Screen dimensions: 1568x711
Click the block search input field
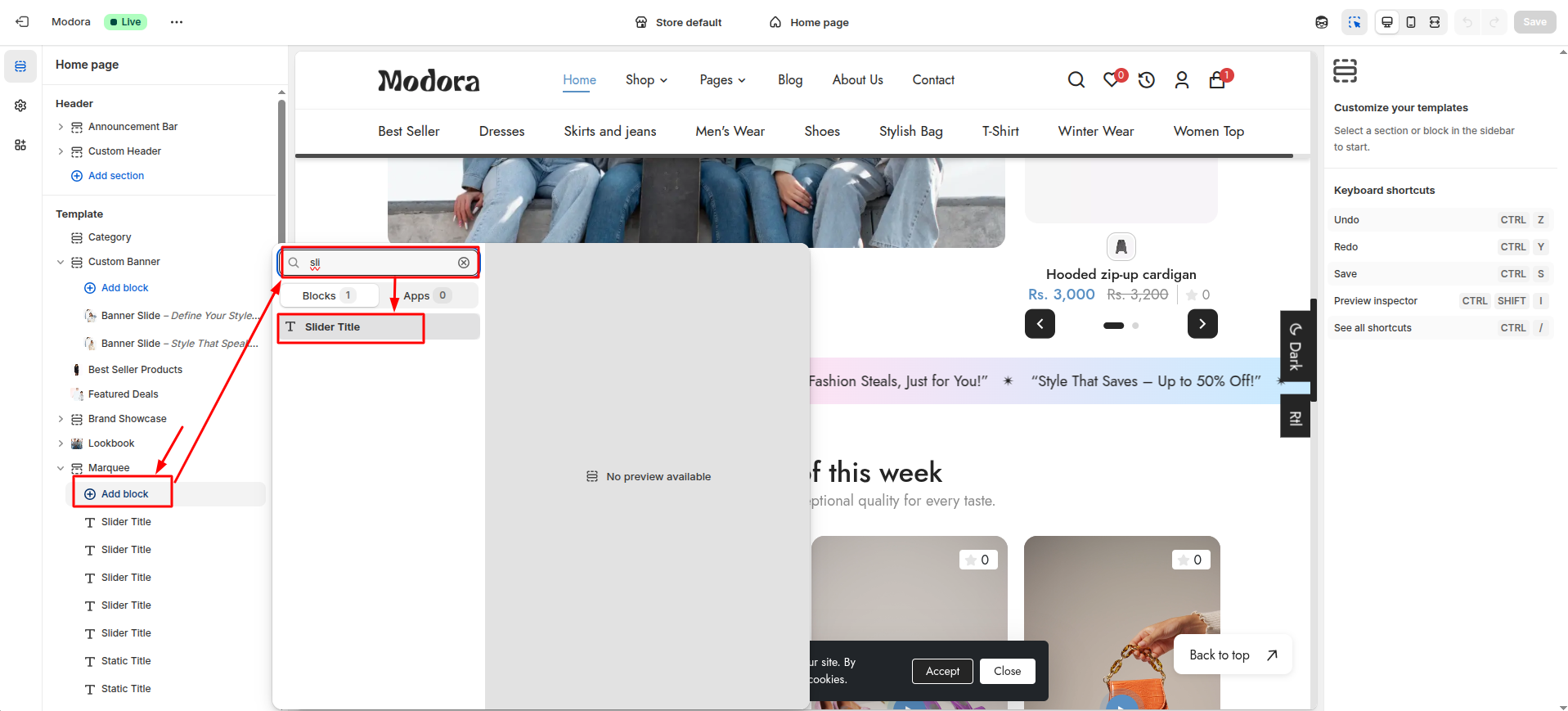(x=380, y=263)
